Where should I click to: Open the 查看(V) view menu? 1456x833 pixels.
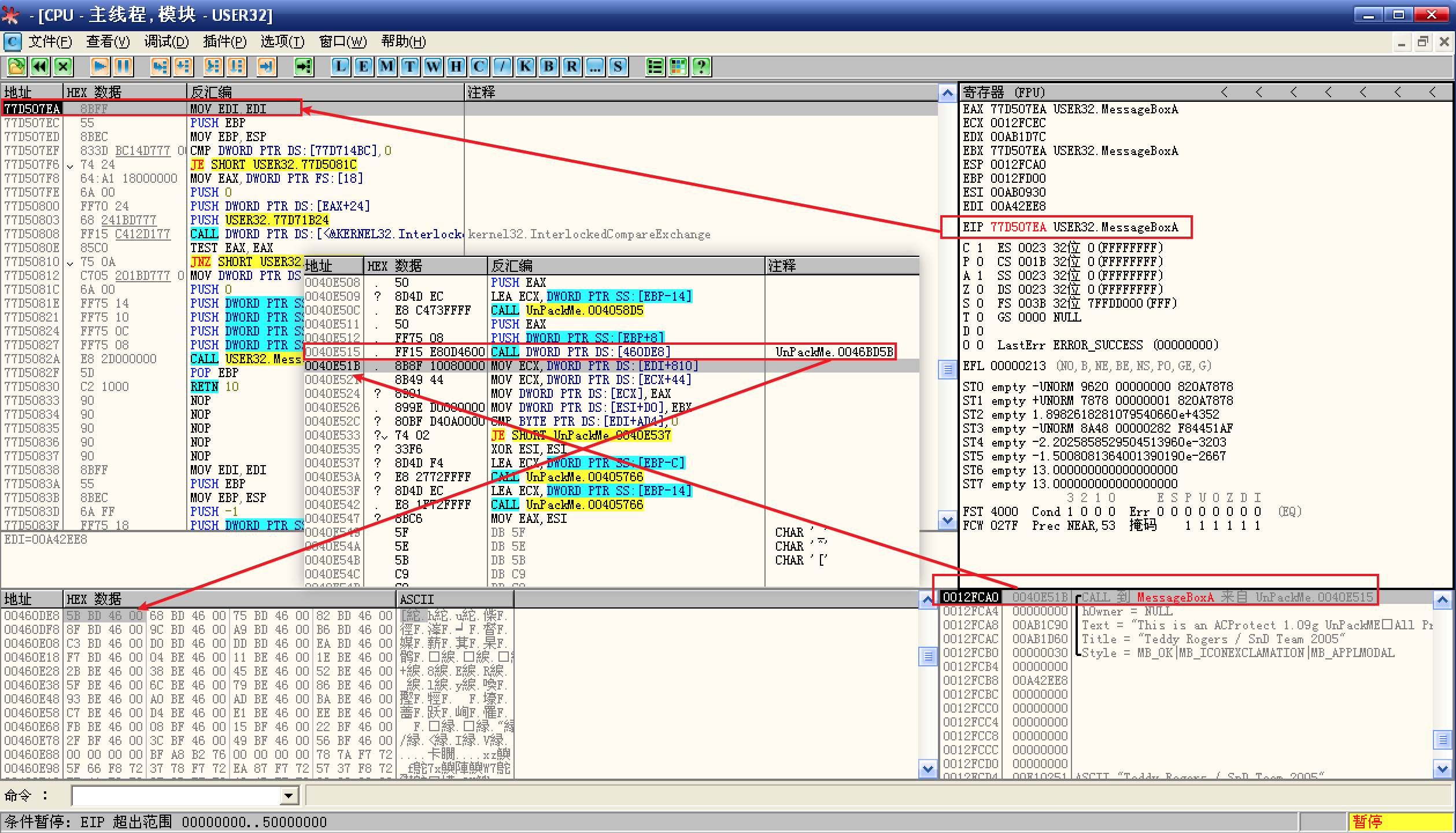click(x=108, y=42)
